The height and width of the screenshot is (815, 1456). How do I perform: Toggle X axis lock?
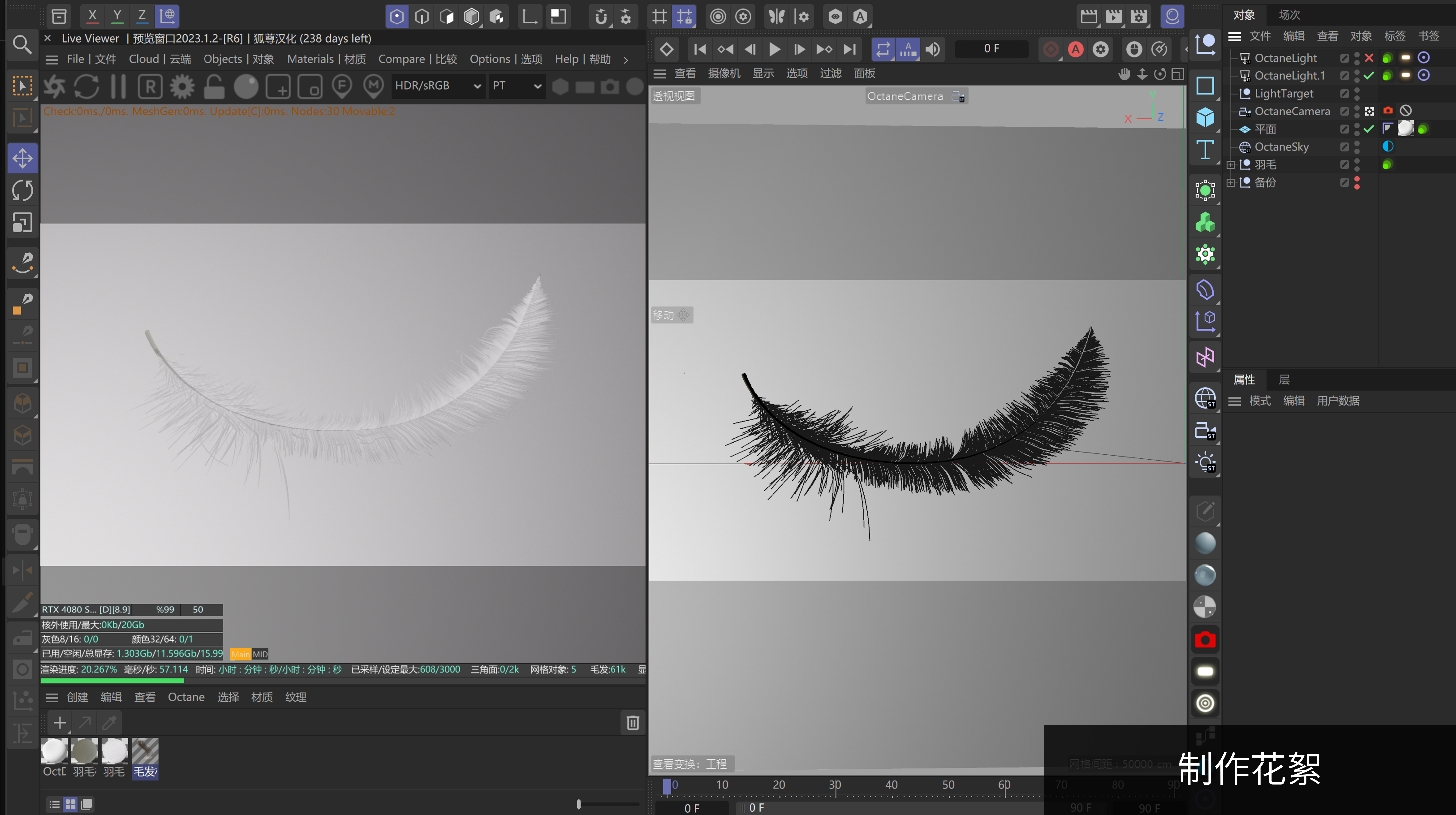(93, 16)
